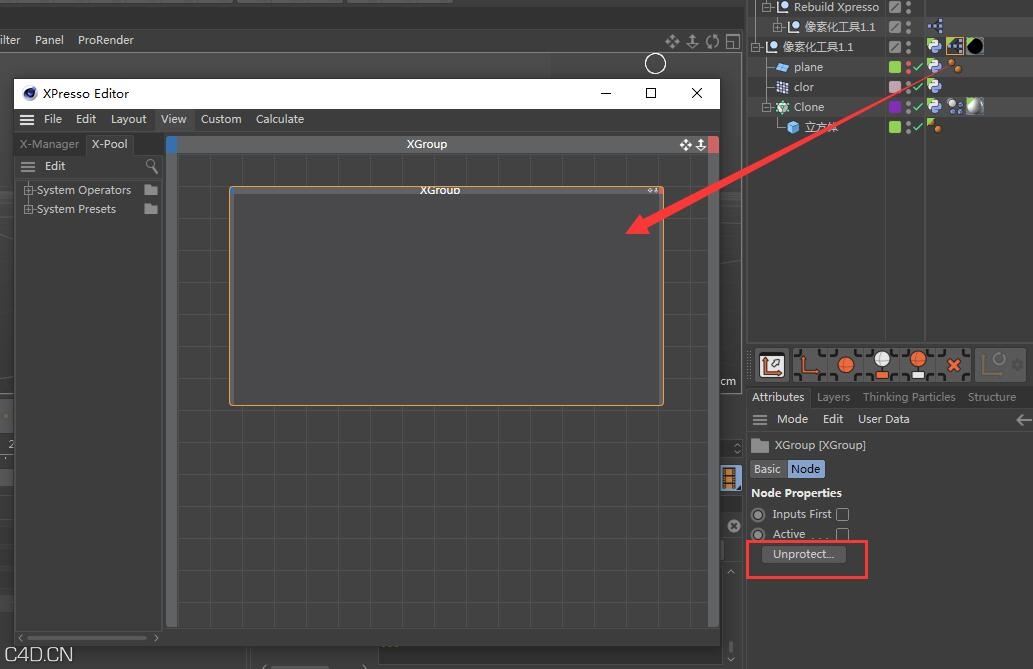The image size is (1033, 669).
Task: Select the first axis coordinate tool icon
Action: pos(771,365)
